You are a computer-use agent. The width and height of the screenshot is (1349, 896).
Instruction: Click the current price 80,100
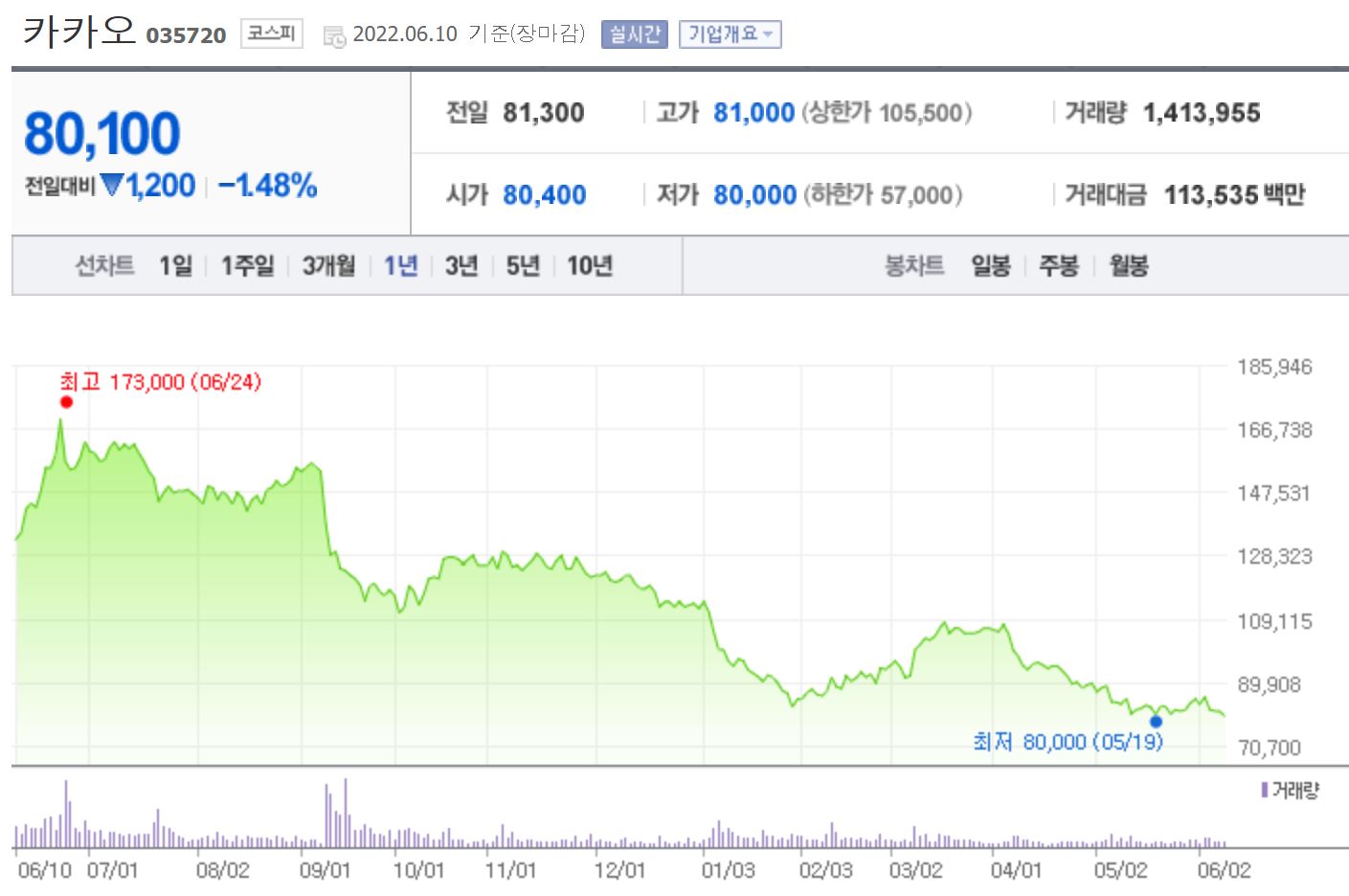101,133
